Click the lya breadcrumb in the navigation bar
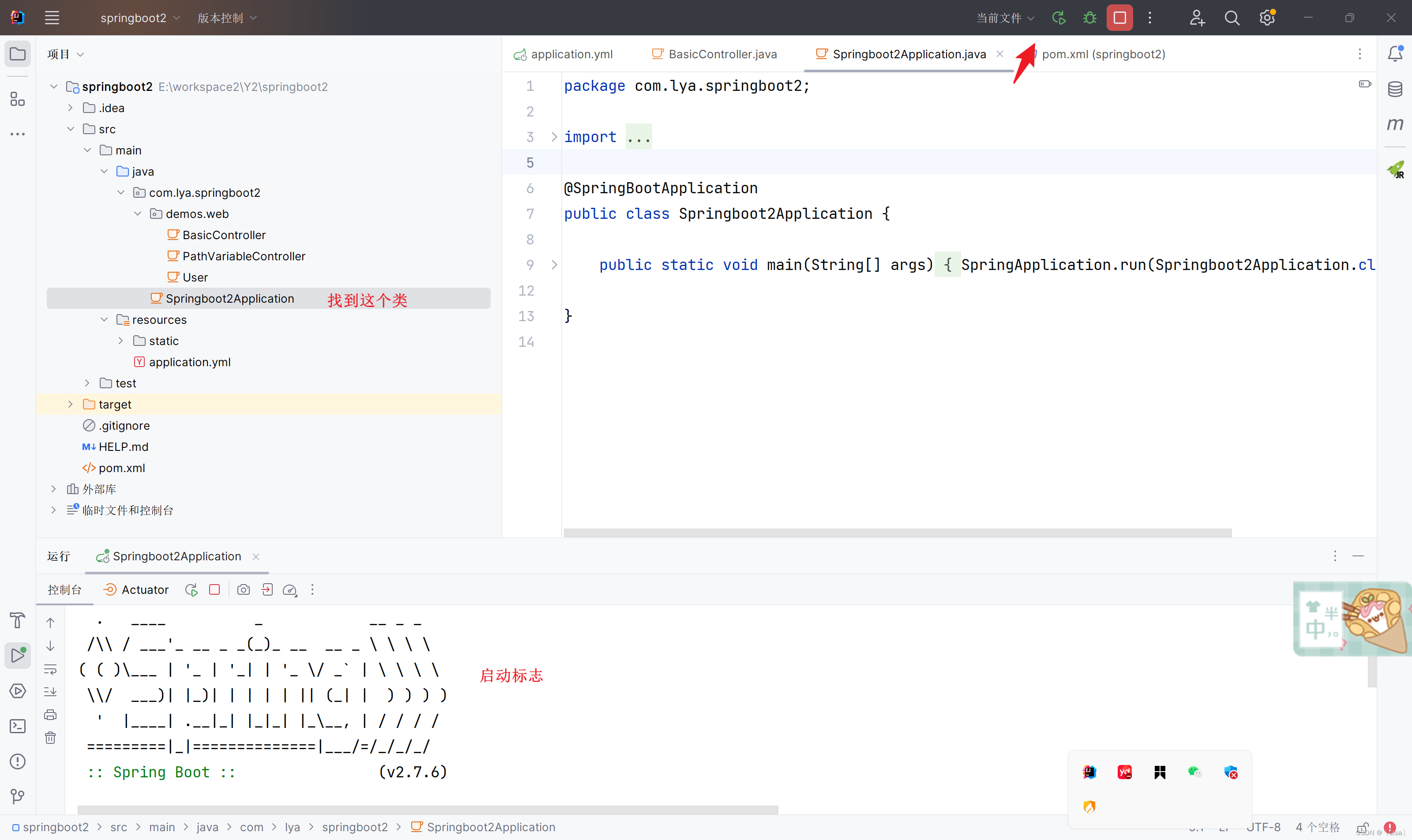The width and height of the screenshot is (1412, 840). [292, 827]
